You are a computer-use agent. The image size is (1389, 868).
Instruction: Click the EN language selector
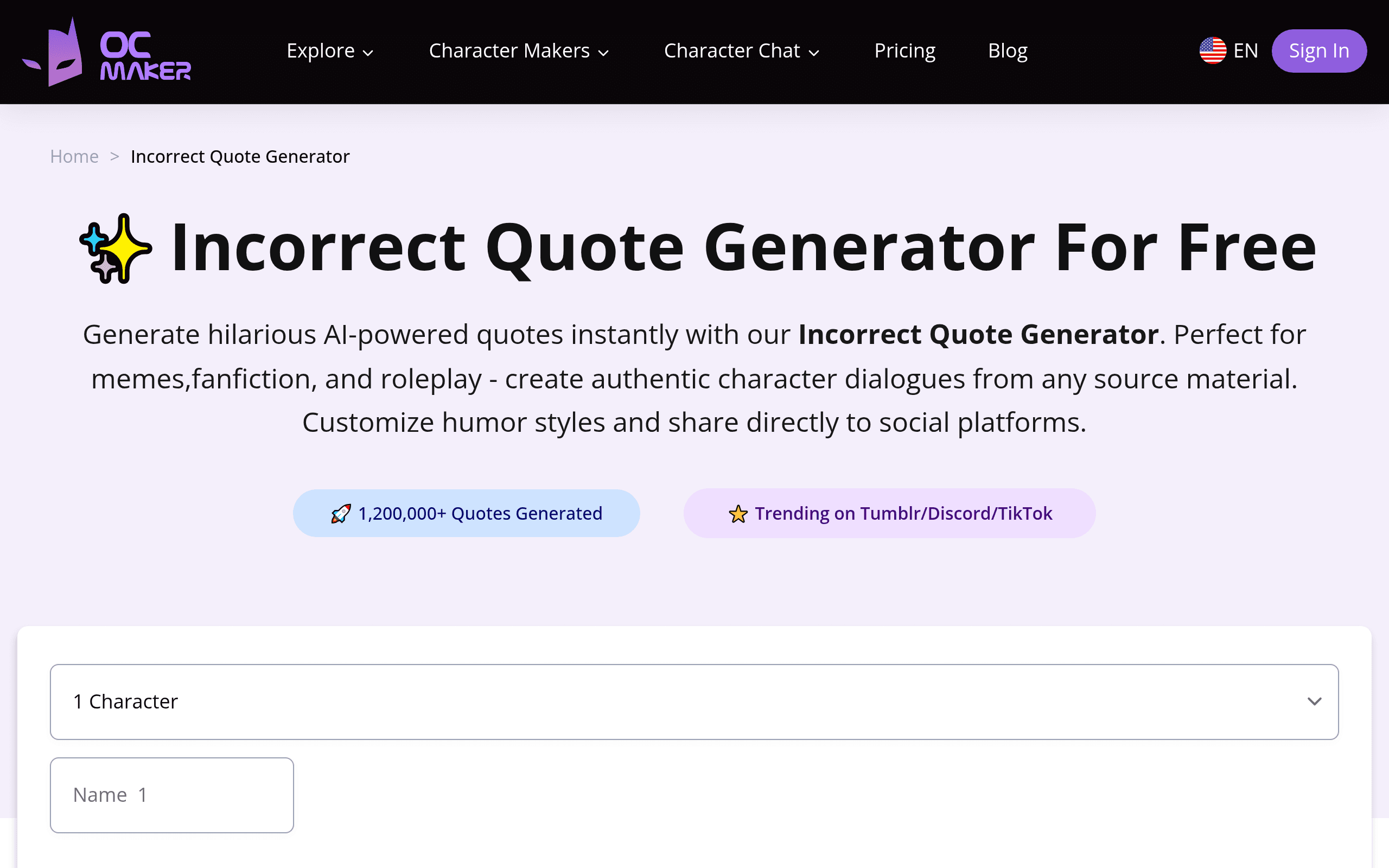(x=1229, y=50)
